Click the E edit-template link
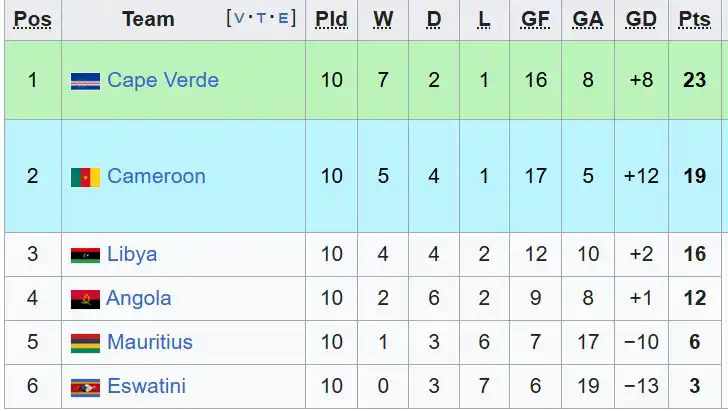Viewport: 728px width, 411px height. (x=284, y=19)
